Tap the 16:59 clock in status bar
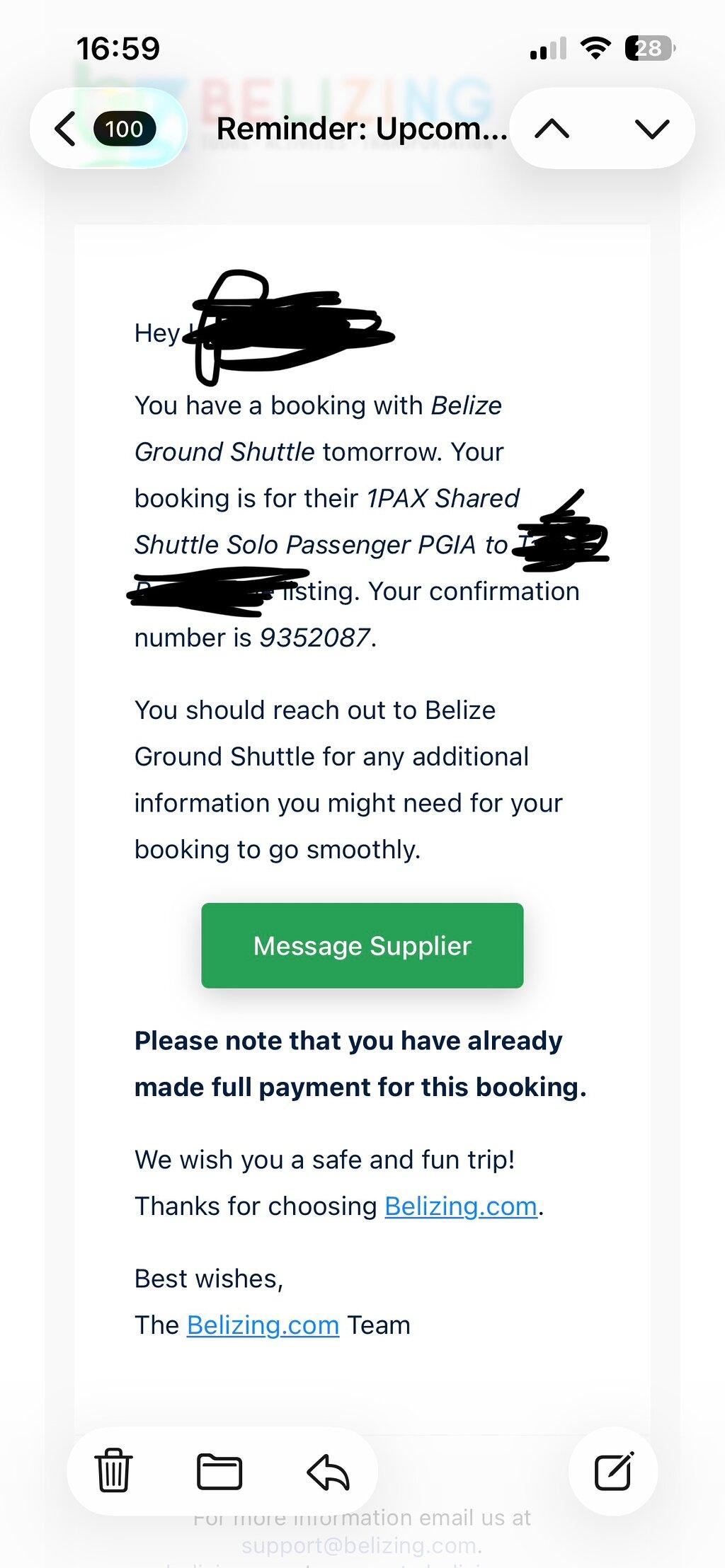 pos(118,49)
